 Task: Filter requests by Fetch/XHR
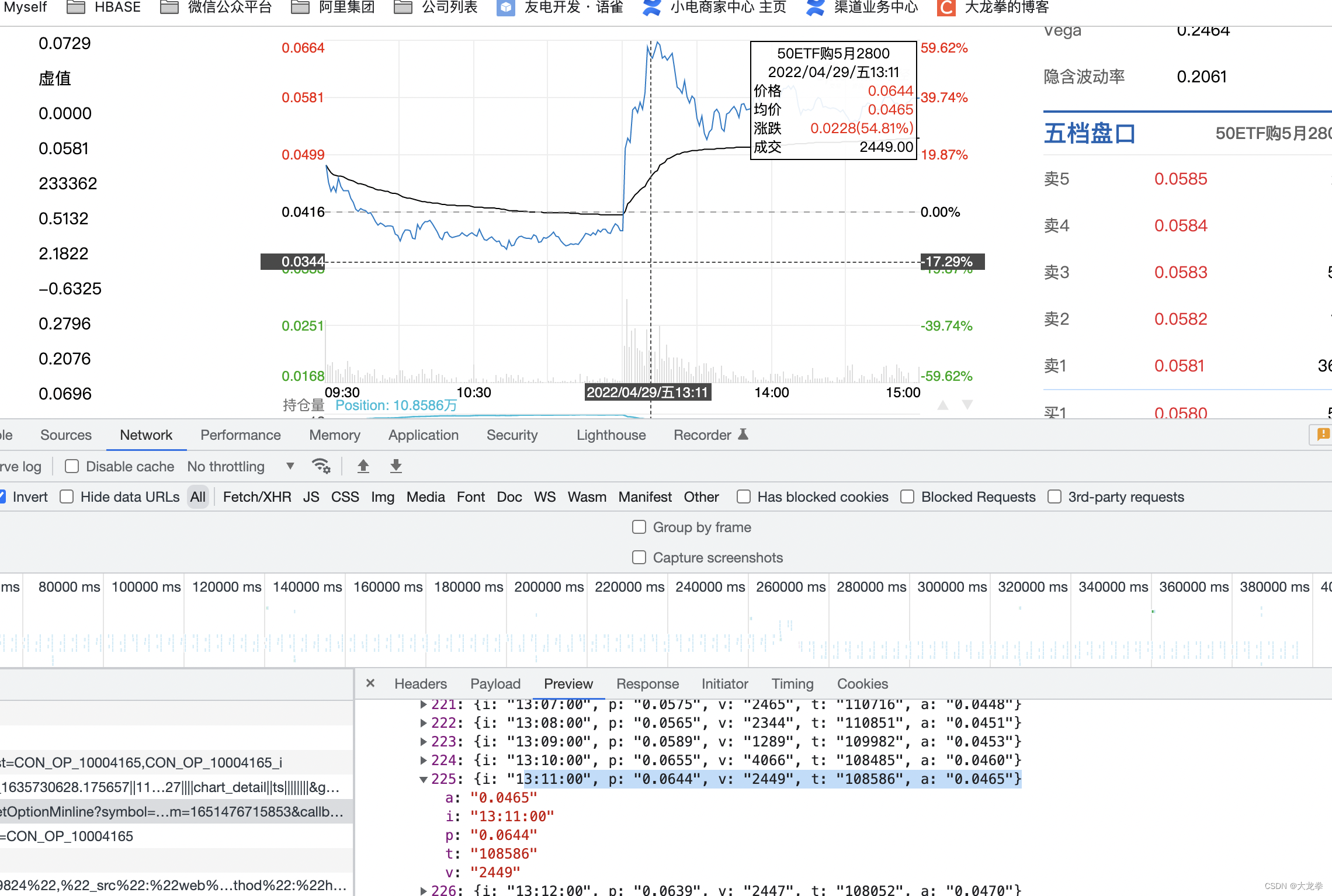(257, 496)
